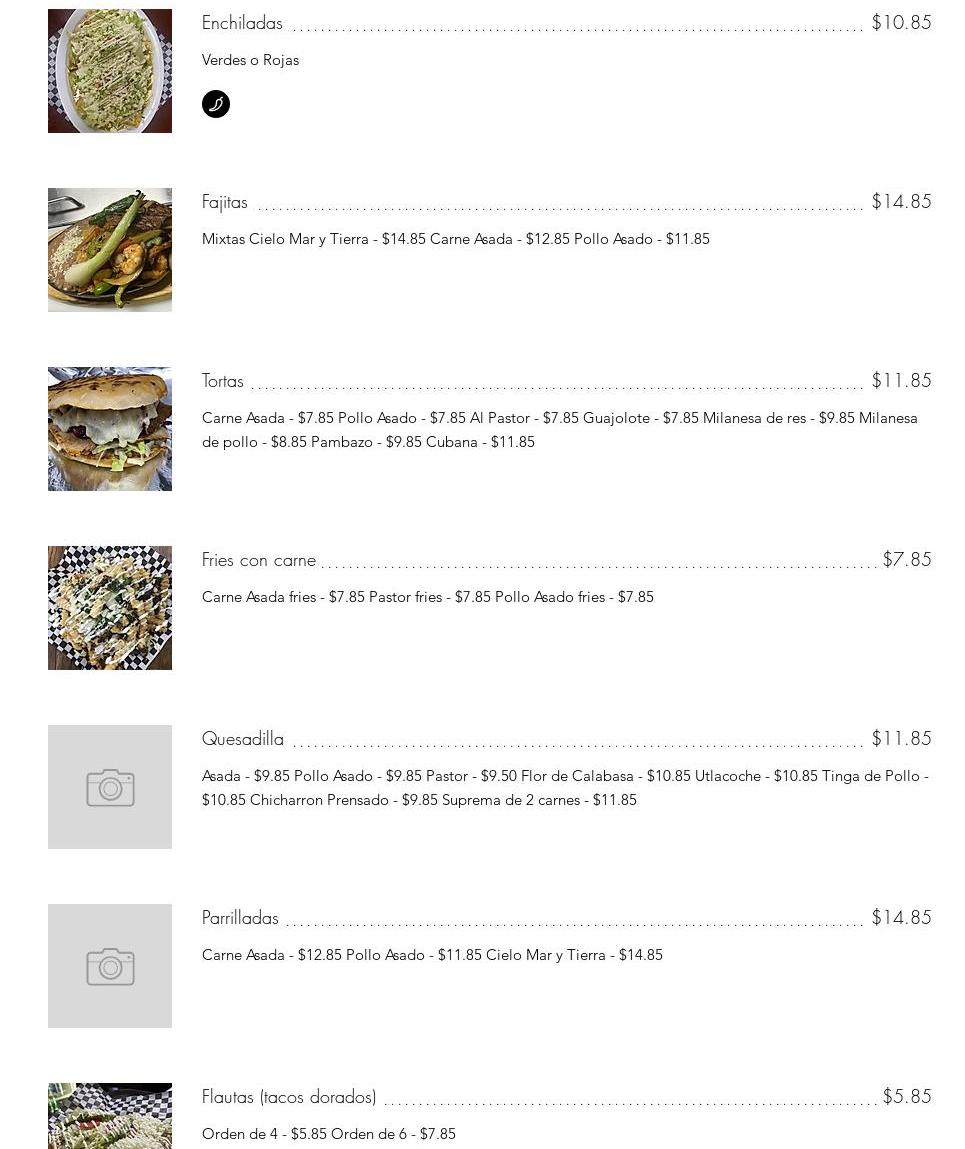View the Fries con carne photo
The height and width of the screenshot is (1149, 965).
pyautogui.click(x=110, y=608)
